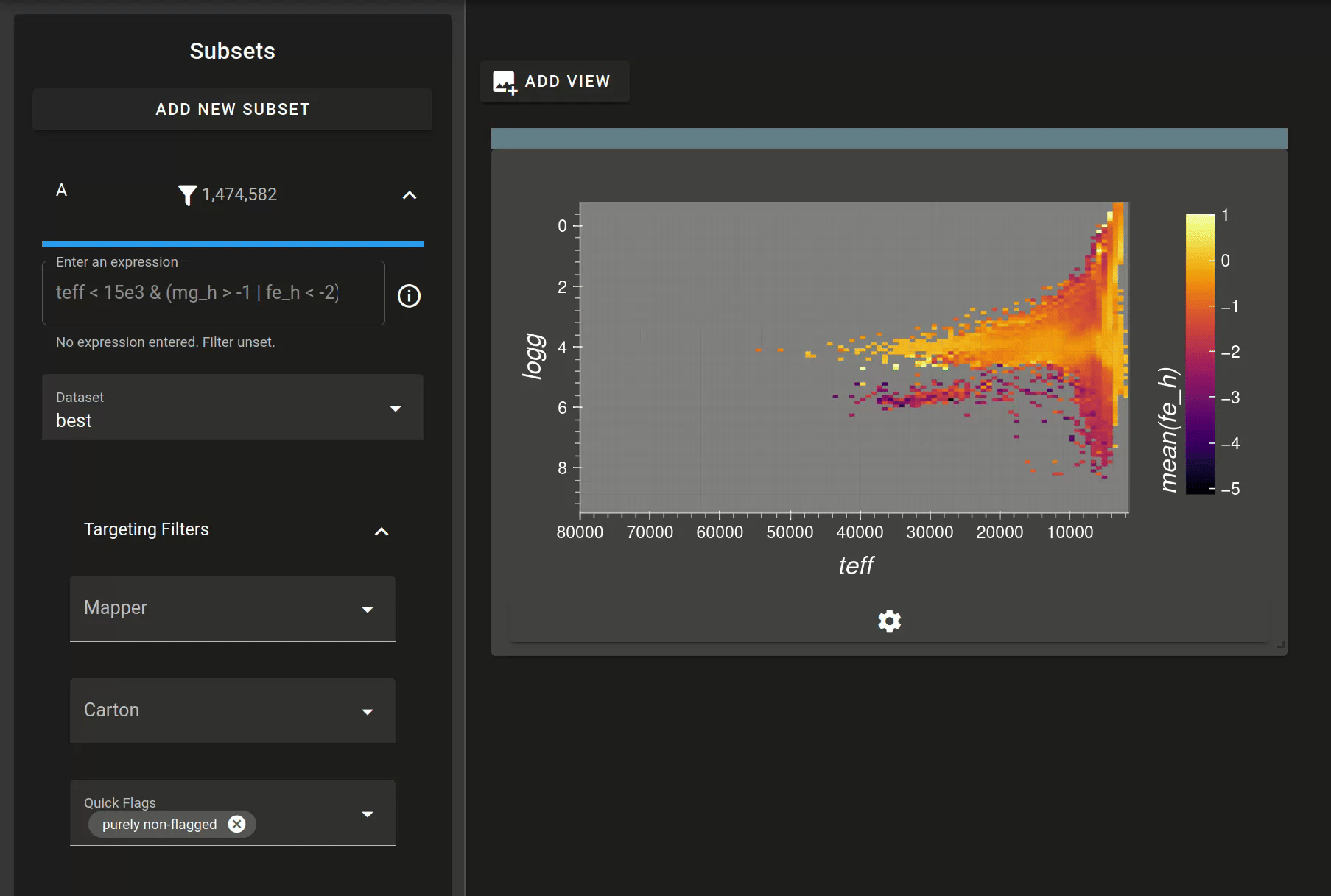Open the Mapper dropdown
This screenshot has width=1331, height=896.
(232, 609)
